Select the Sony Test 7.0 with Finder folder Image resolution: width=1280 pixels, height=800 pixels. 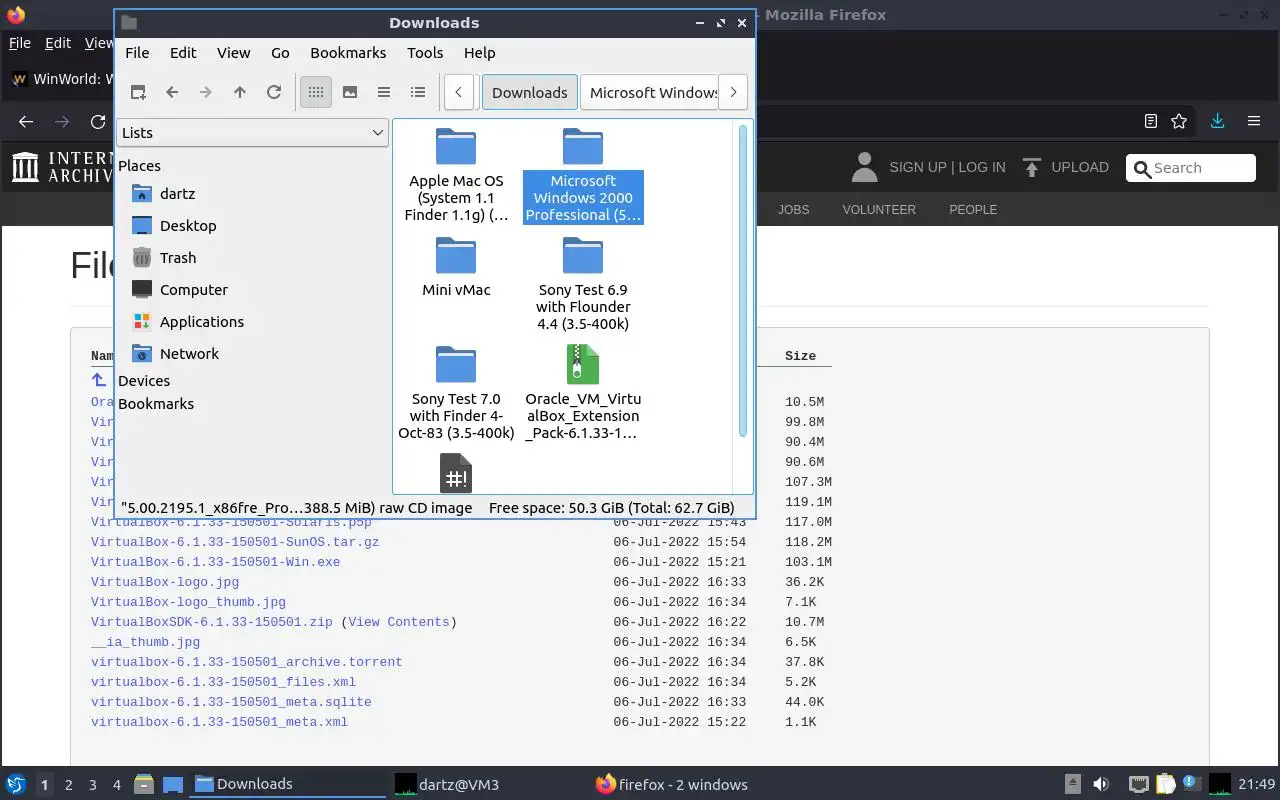[457, 393]
